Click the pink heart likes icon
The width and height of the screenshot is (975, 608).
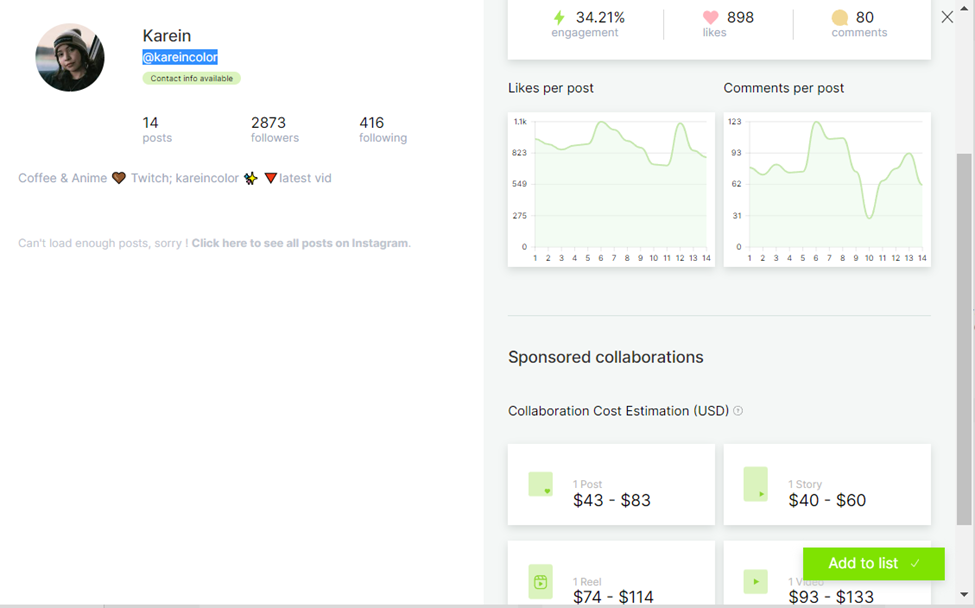pos(711,17)
